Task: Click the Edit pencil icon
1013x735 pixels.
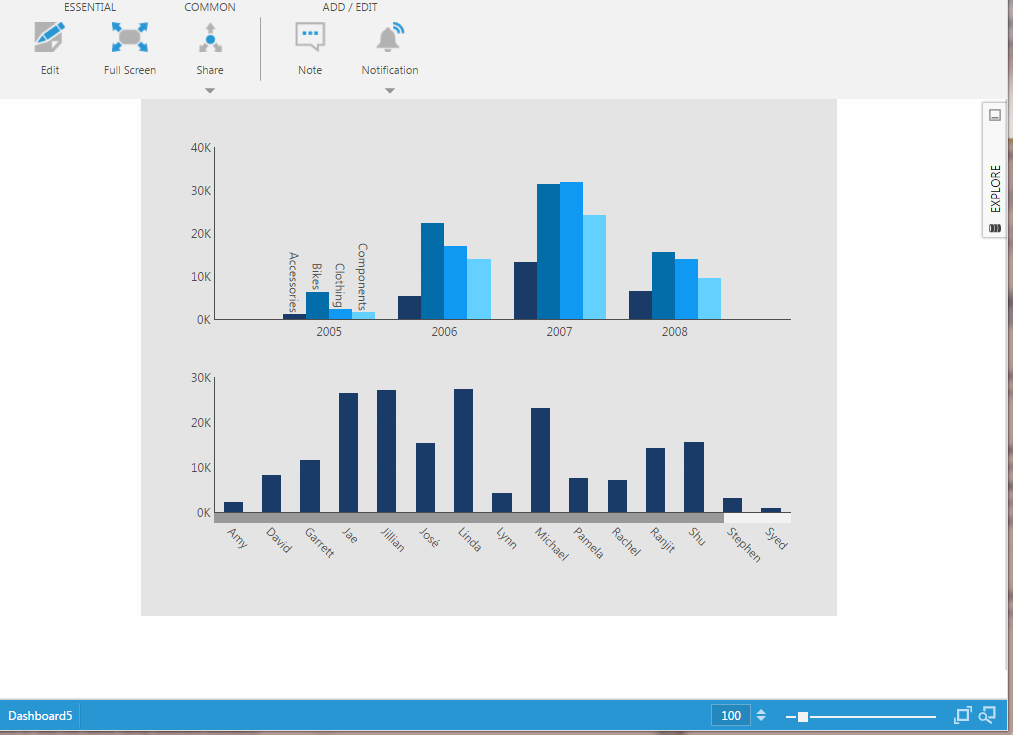Action: click(x=50, y=37)
